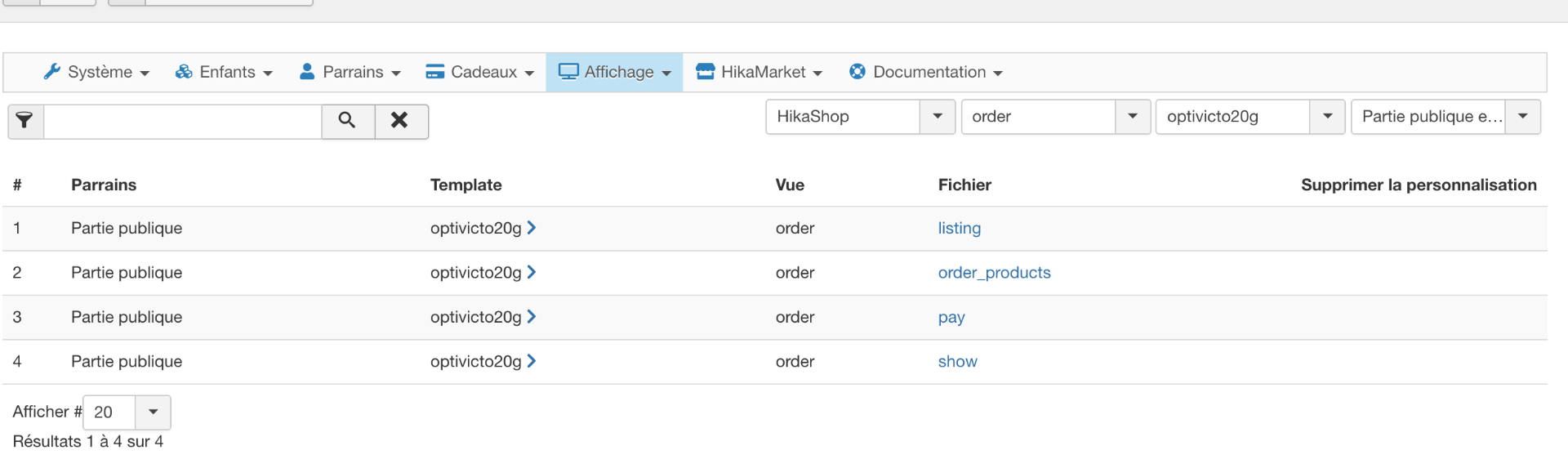Screen dimensions: 1568x459
Task: Open the order_products file link
Action: point(994,273)
